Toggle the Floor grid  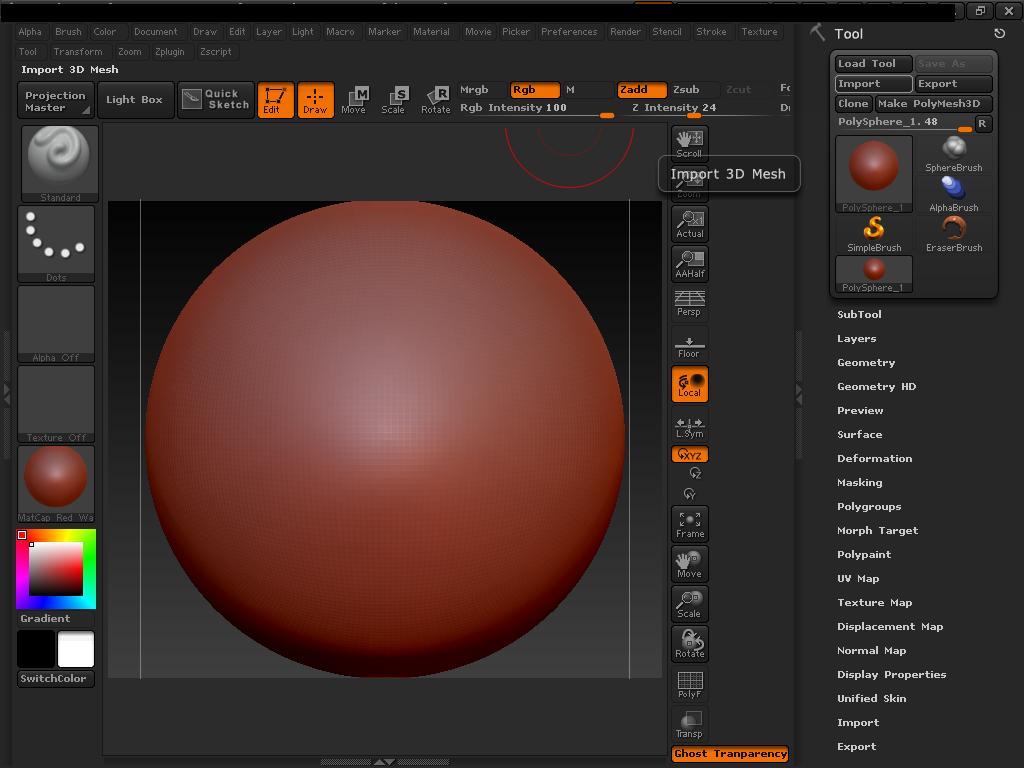click(x=690, y=345)
